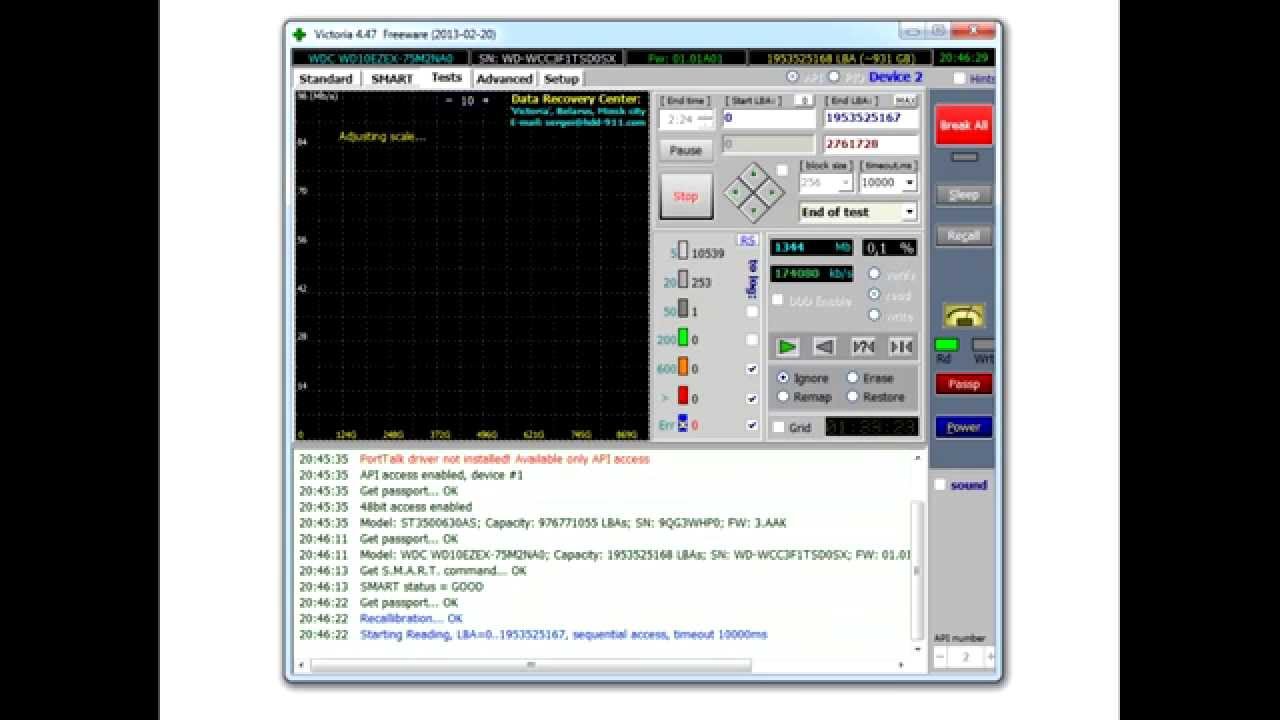The height and width of the screenshot is (720, 1280).
Task: Click the RS button above log column
Action: (x=746, y=240)
